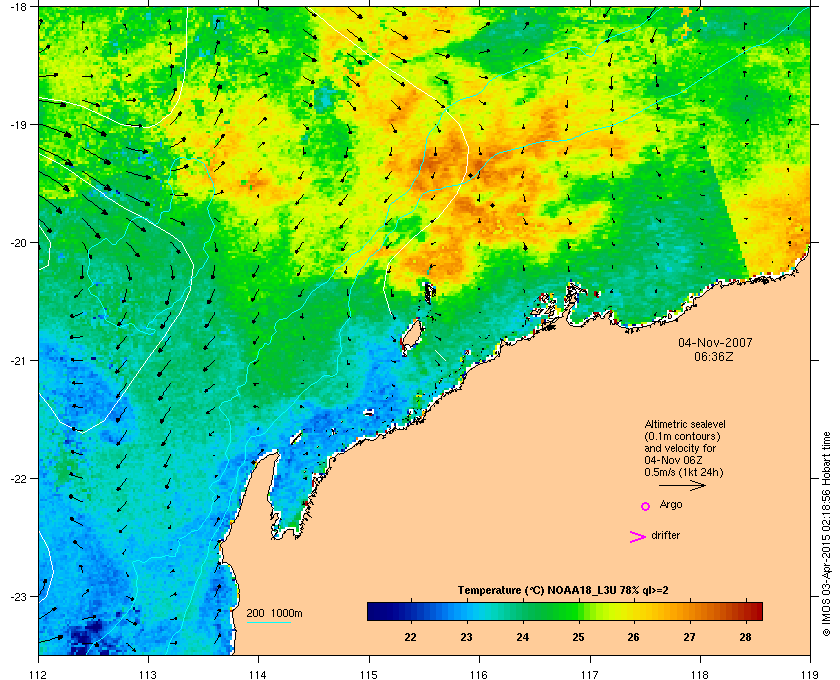Image resolution: width=840 pixels, height=680 pixels.
Task: Click the dark red 28°C end of colorbar
Action: pos(754,611)
